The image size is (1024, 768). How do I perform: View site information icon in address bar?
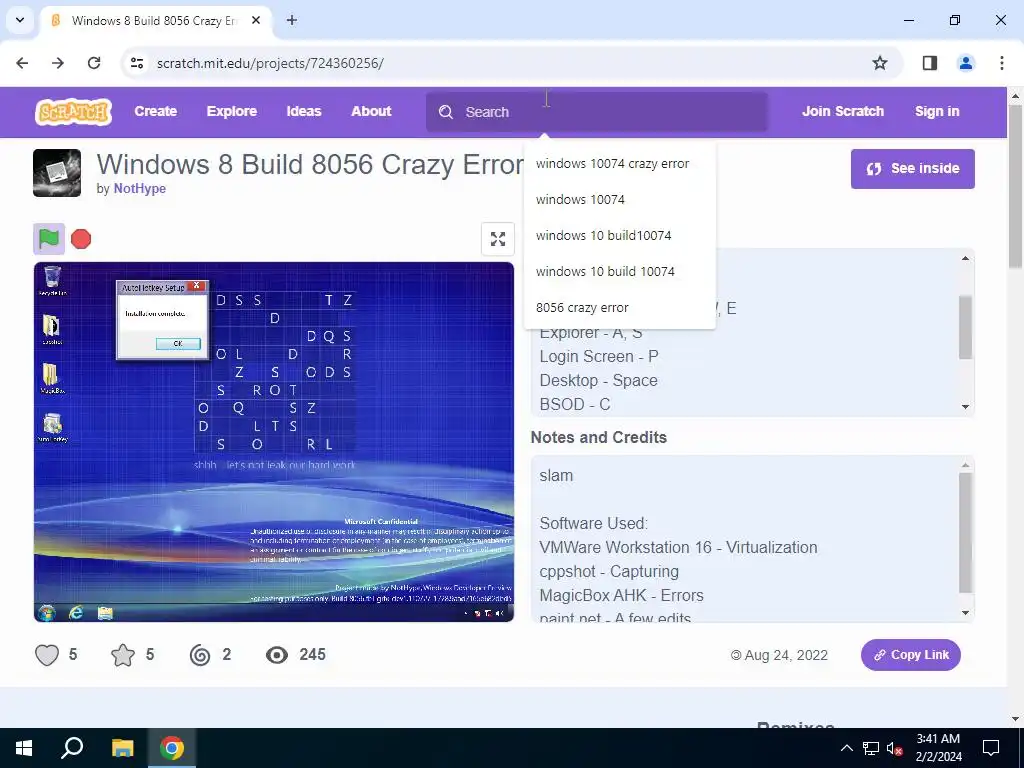click(137, 63)
